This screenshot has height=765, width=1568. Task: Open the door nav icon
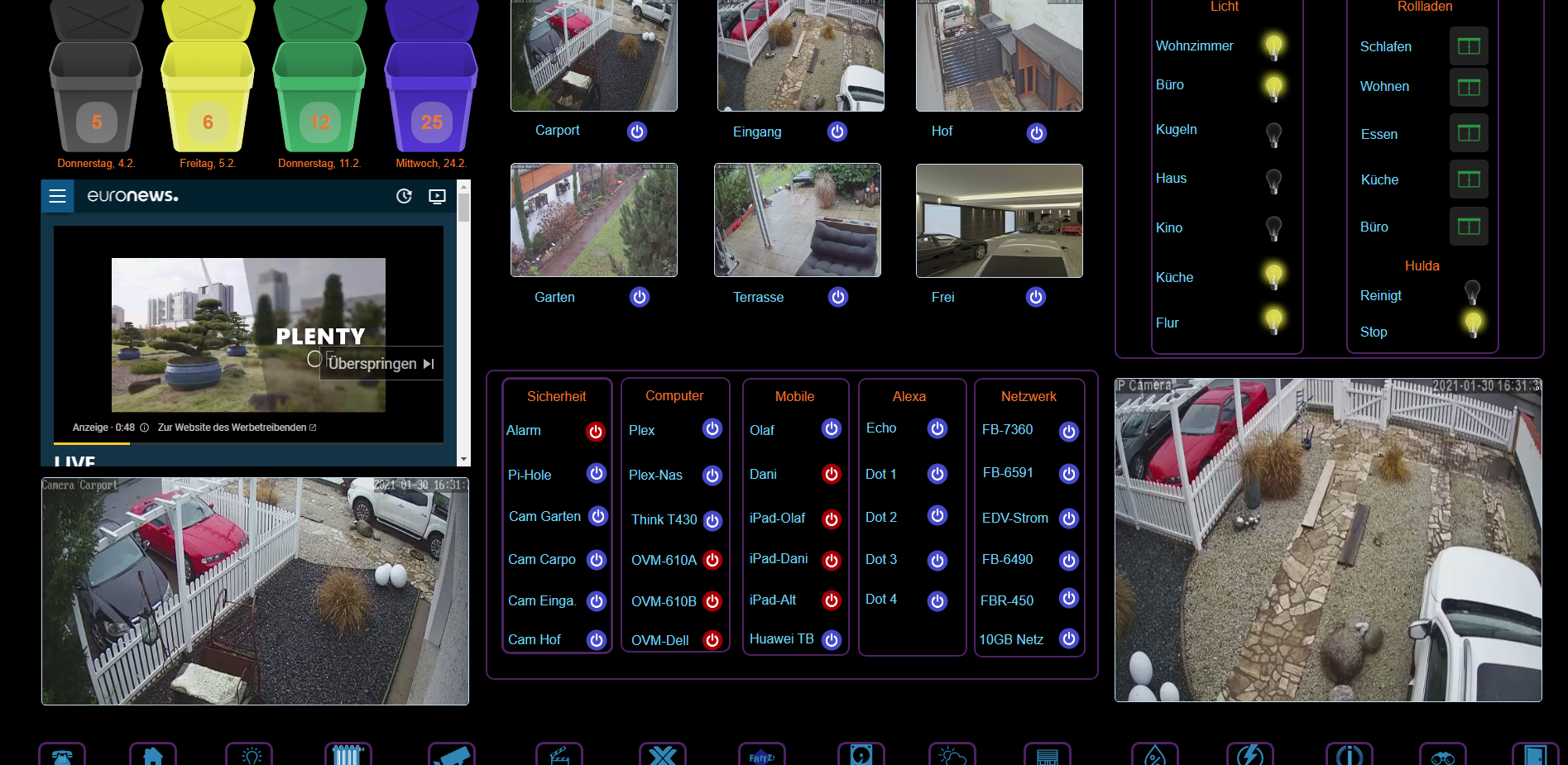(x=1536, y=754)
